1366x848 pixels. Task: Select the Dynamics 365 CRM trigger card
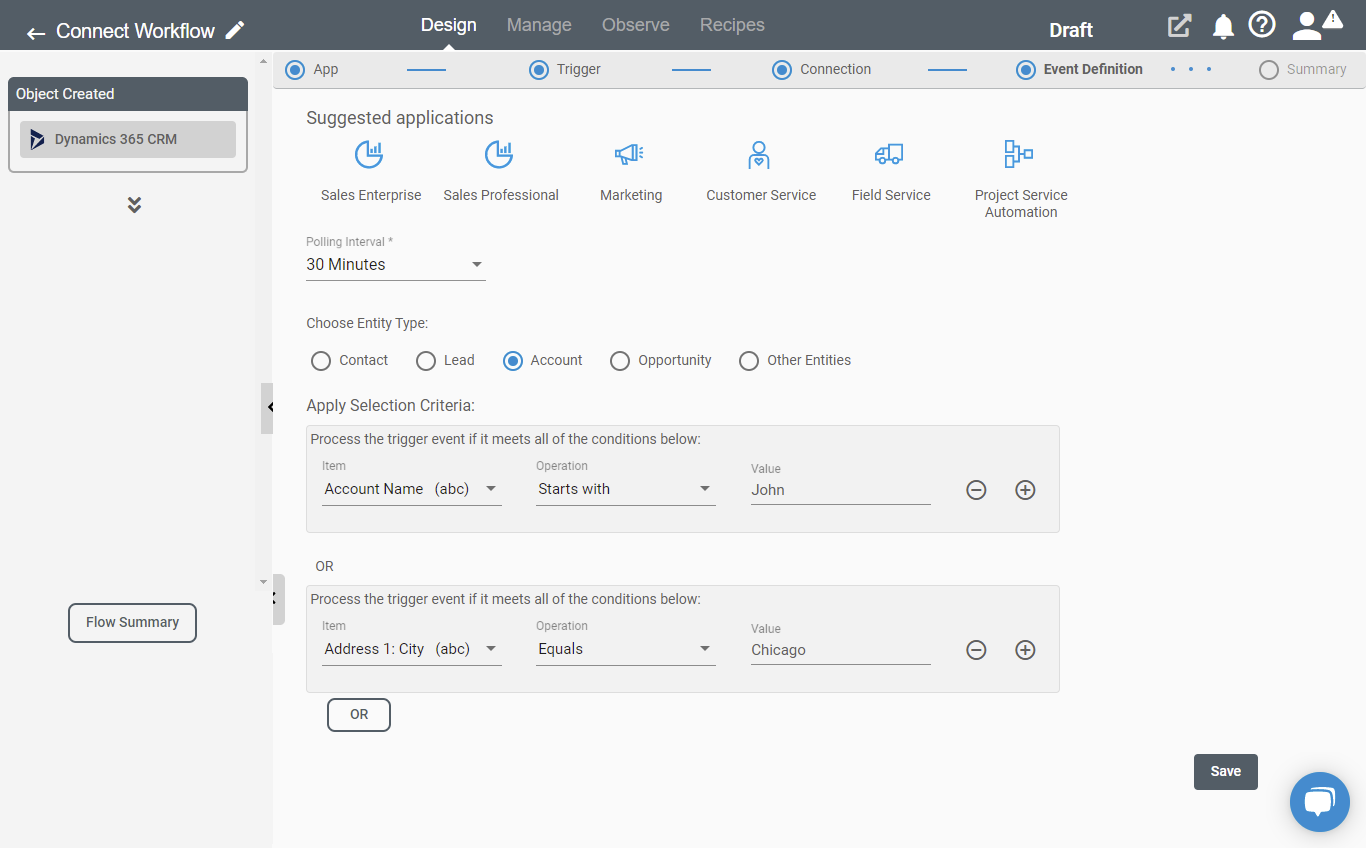click(128, 139)
